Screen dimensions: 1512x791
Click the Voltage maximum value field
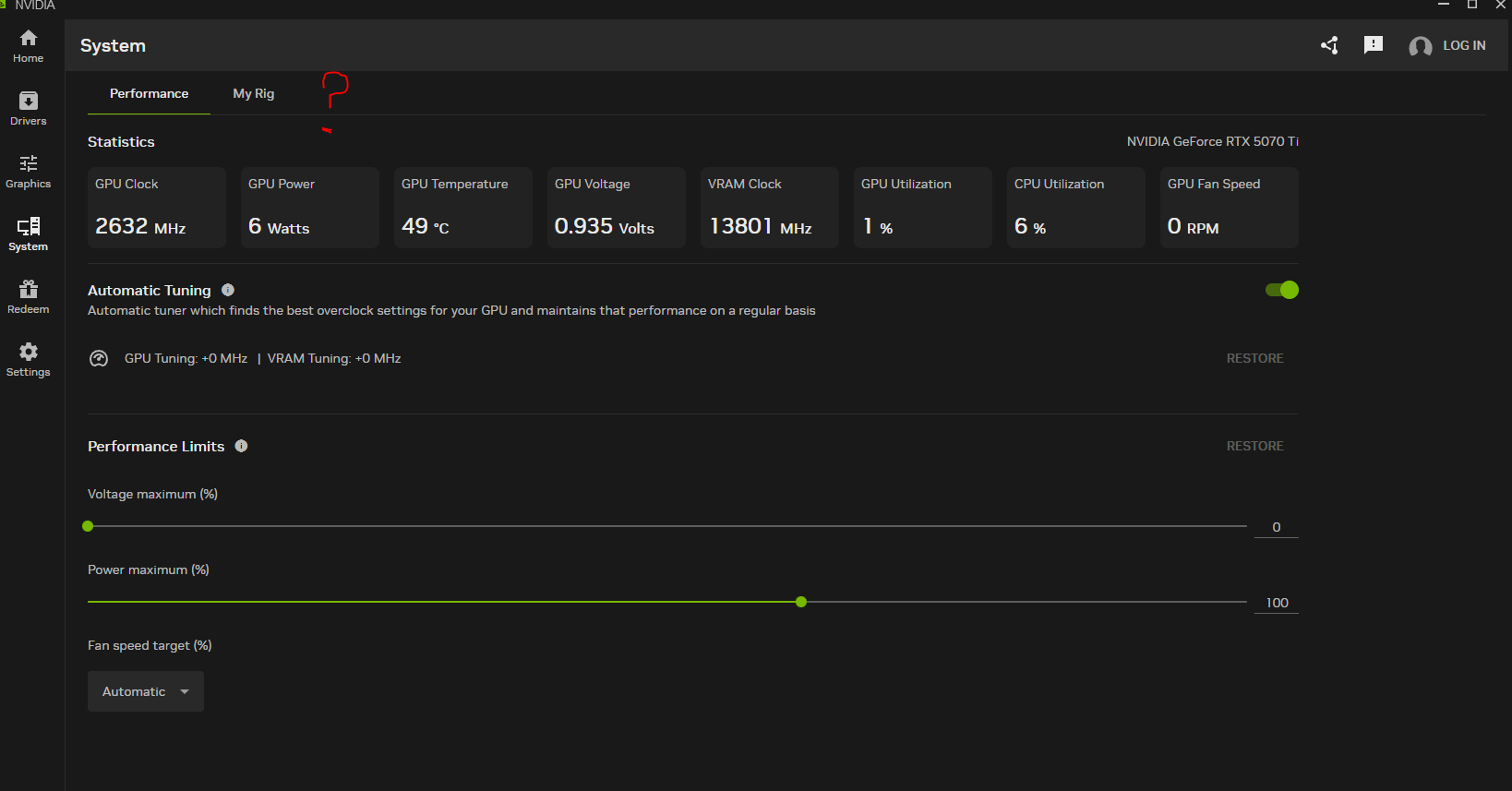[x=1277, y=527]
